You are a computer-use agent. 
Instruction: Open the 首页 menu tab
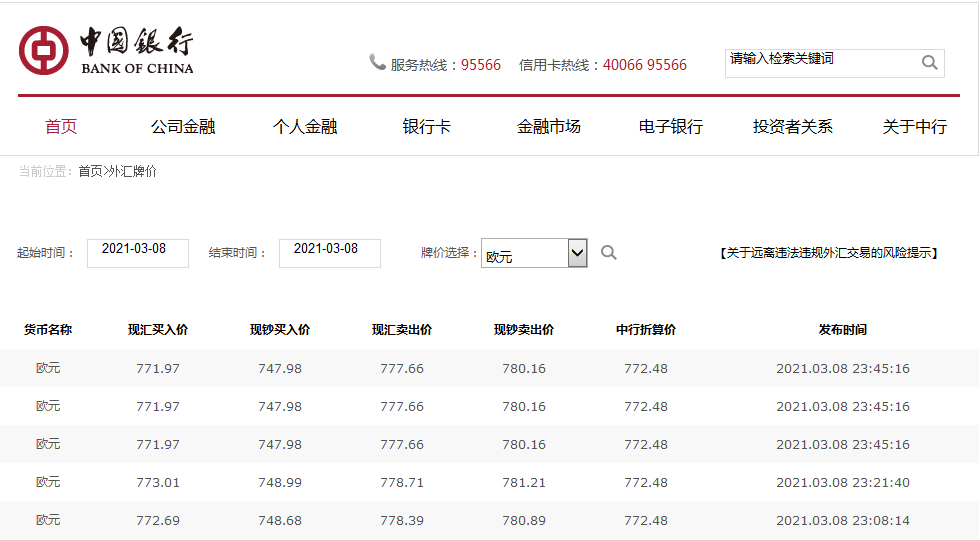61,127
